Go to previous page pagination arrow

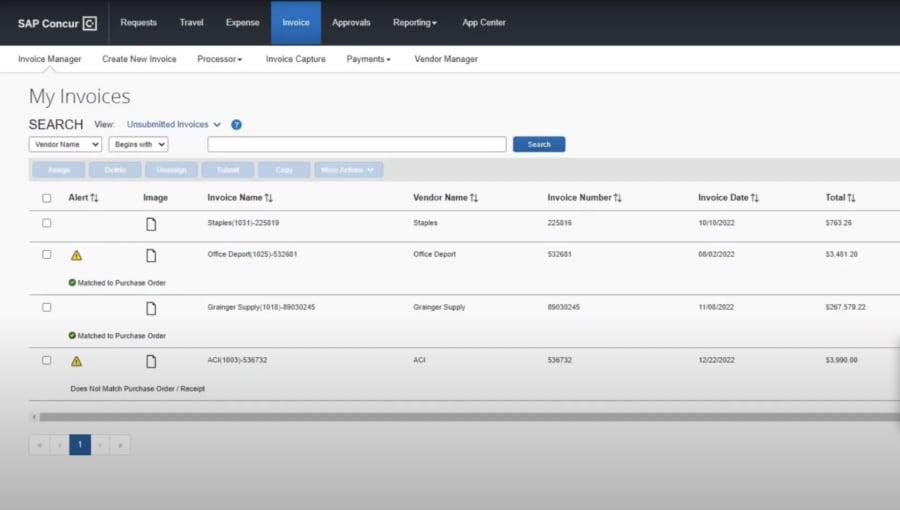tap(59, 445)
